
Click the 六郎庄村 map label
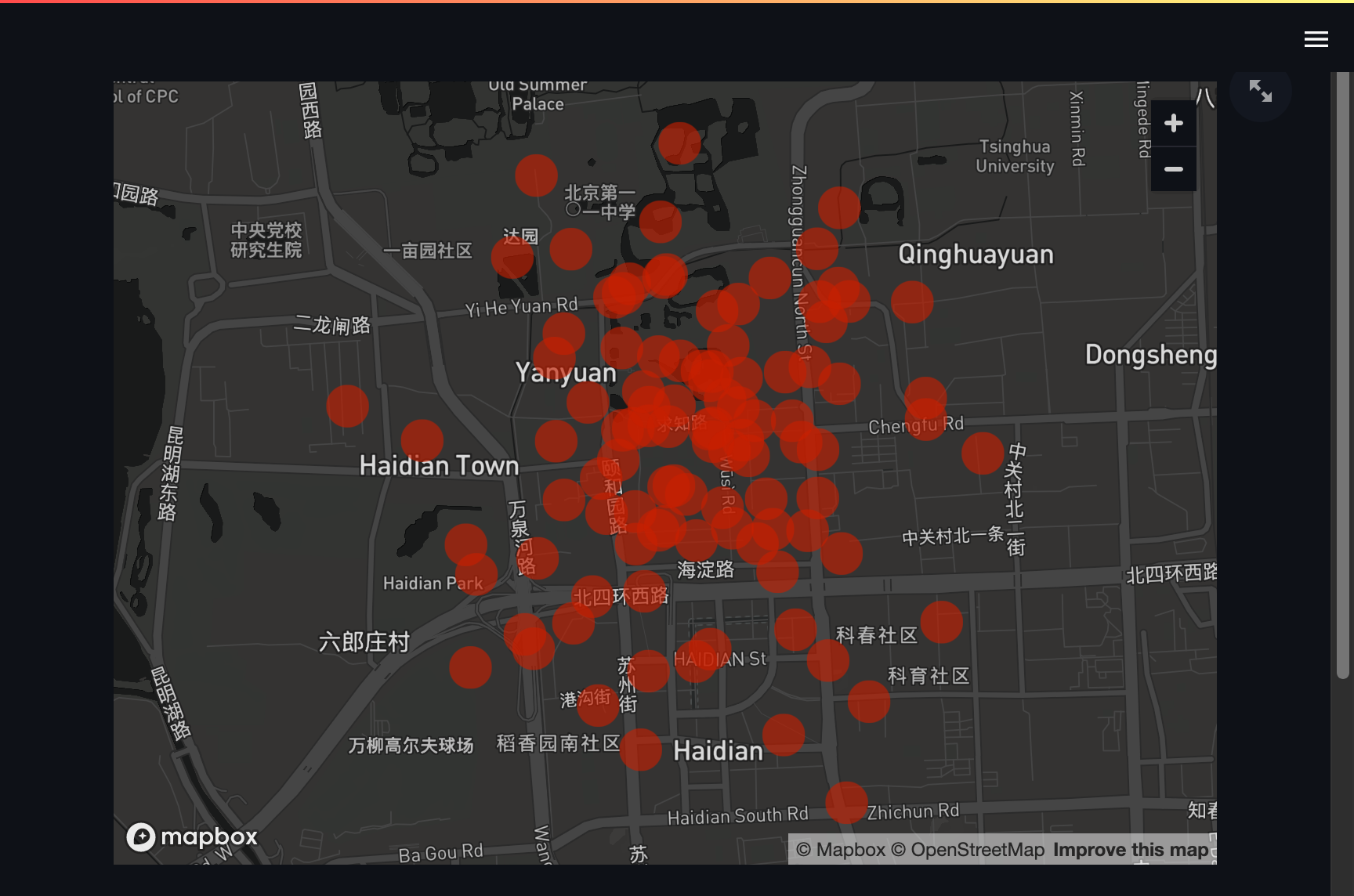[364, 642]
